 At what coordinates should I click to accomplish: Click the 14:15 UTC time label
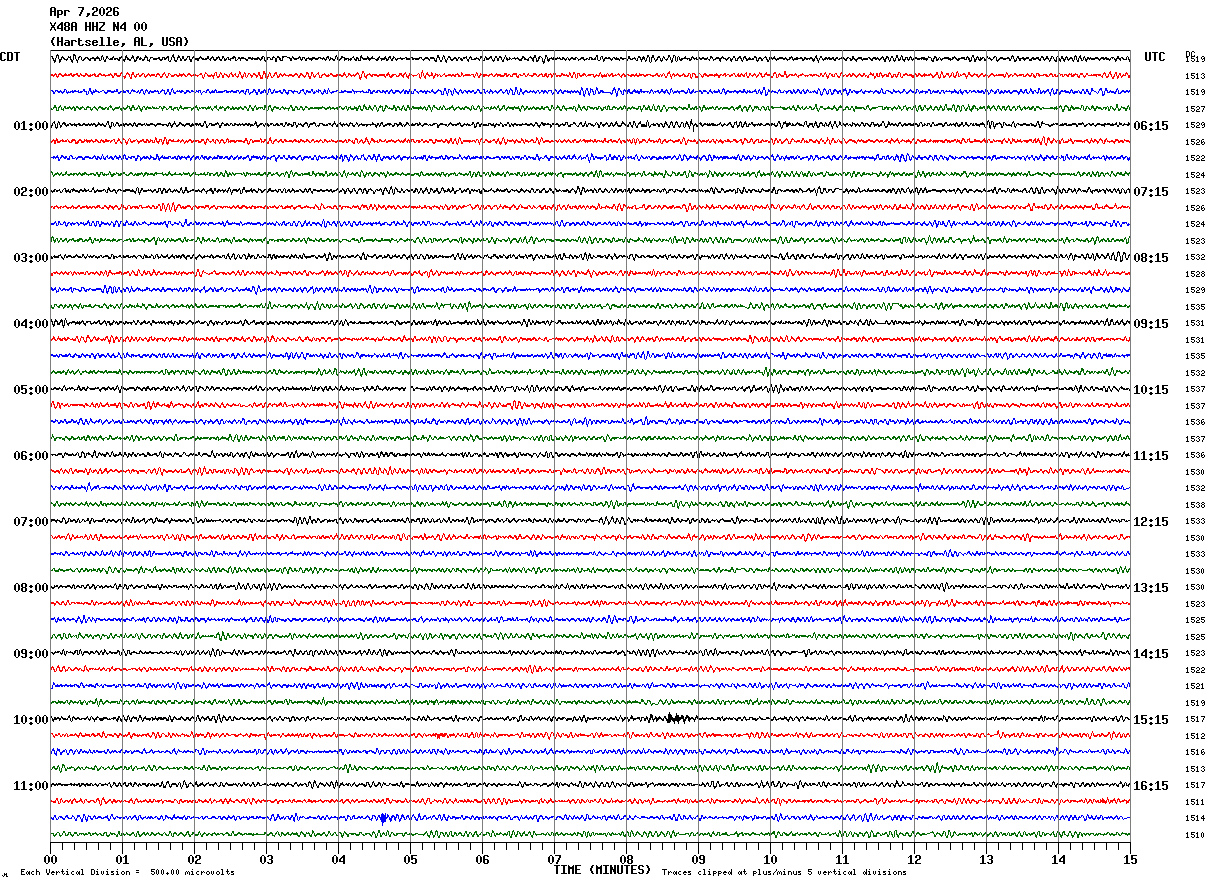click(1151, 654)
